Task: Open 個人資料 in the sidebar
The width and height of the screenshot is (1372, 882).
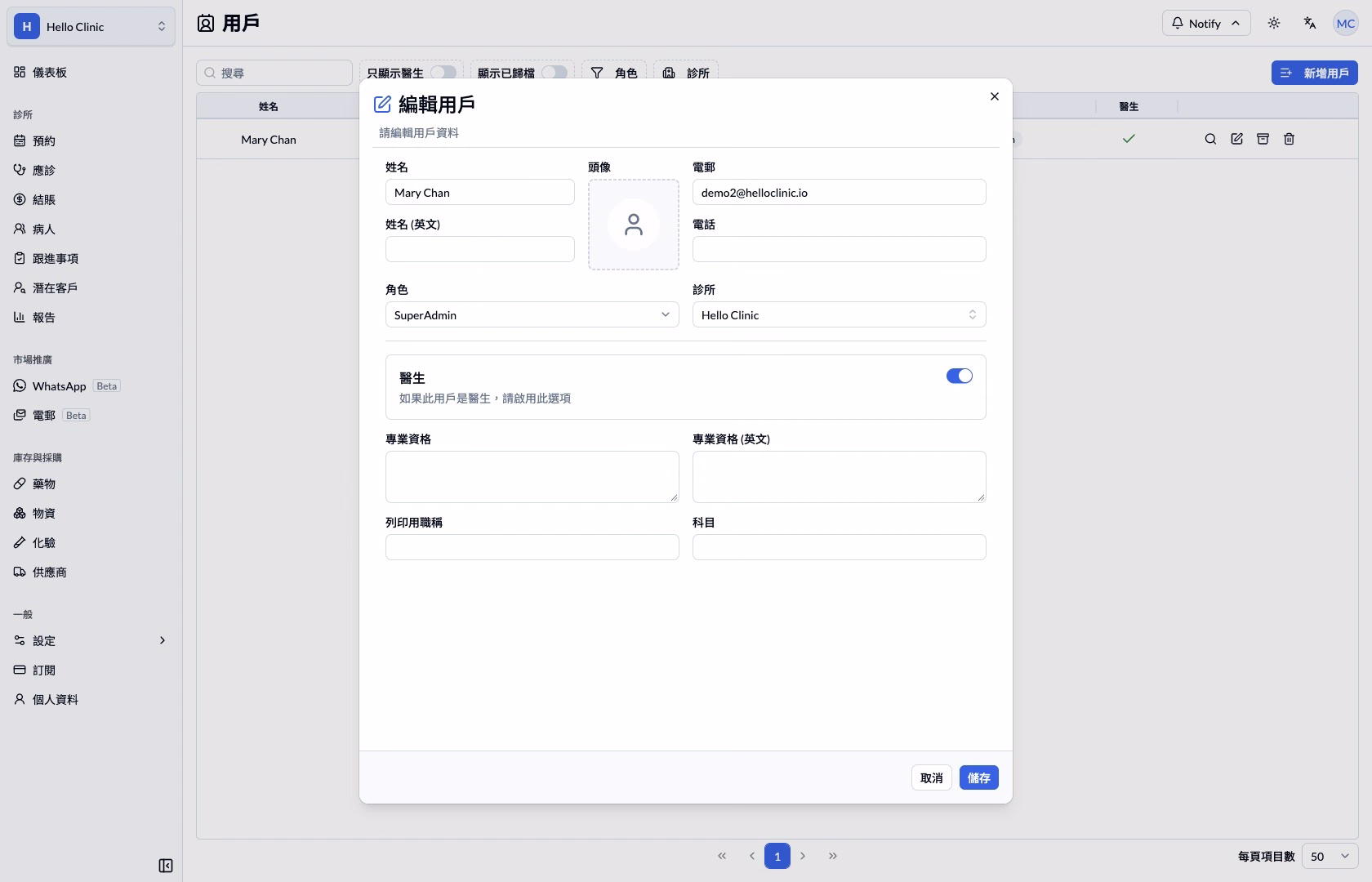Action: tap(91, 699)
